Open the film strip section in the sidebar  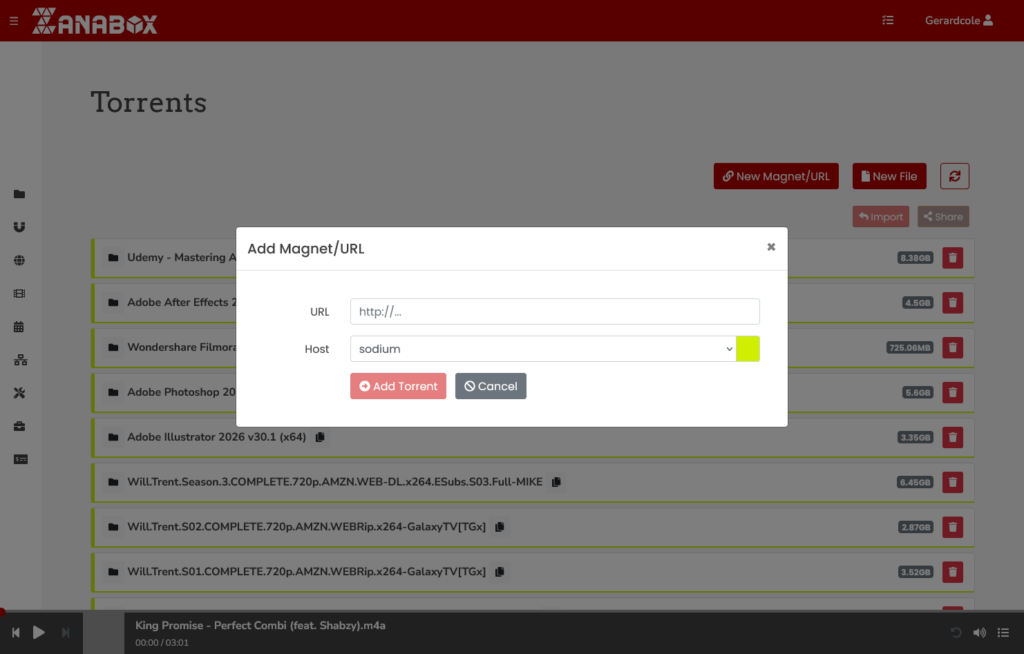click(20, 293)
